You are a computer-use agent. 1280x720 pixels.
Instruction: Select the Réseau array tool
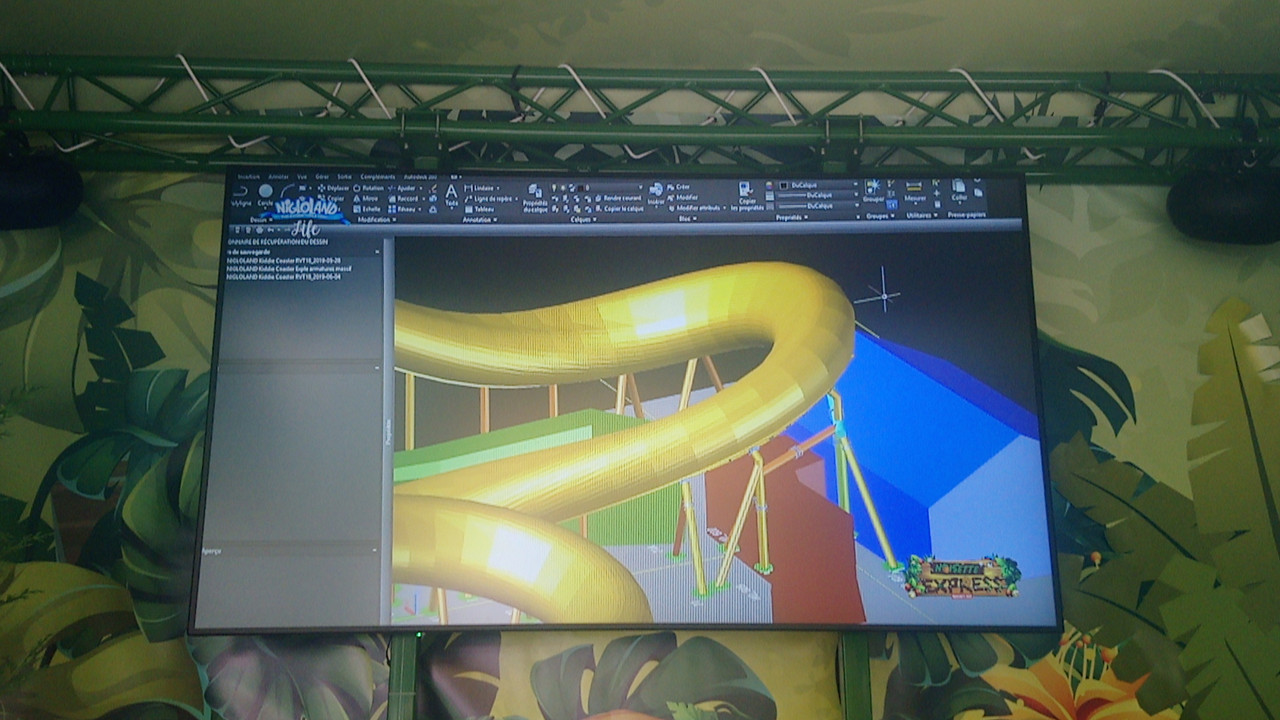coord(404,209)
